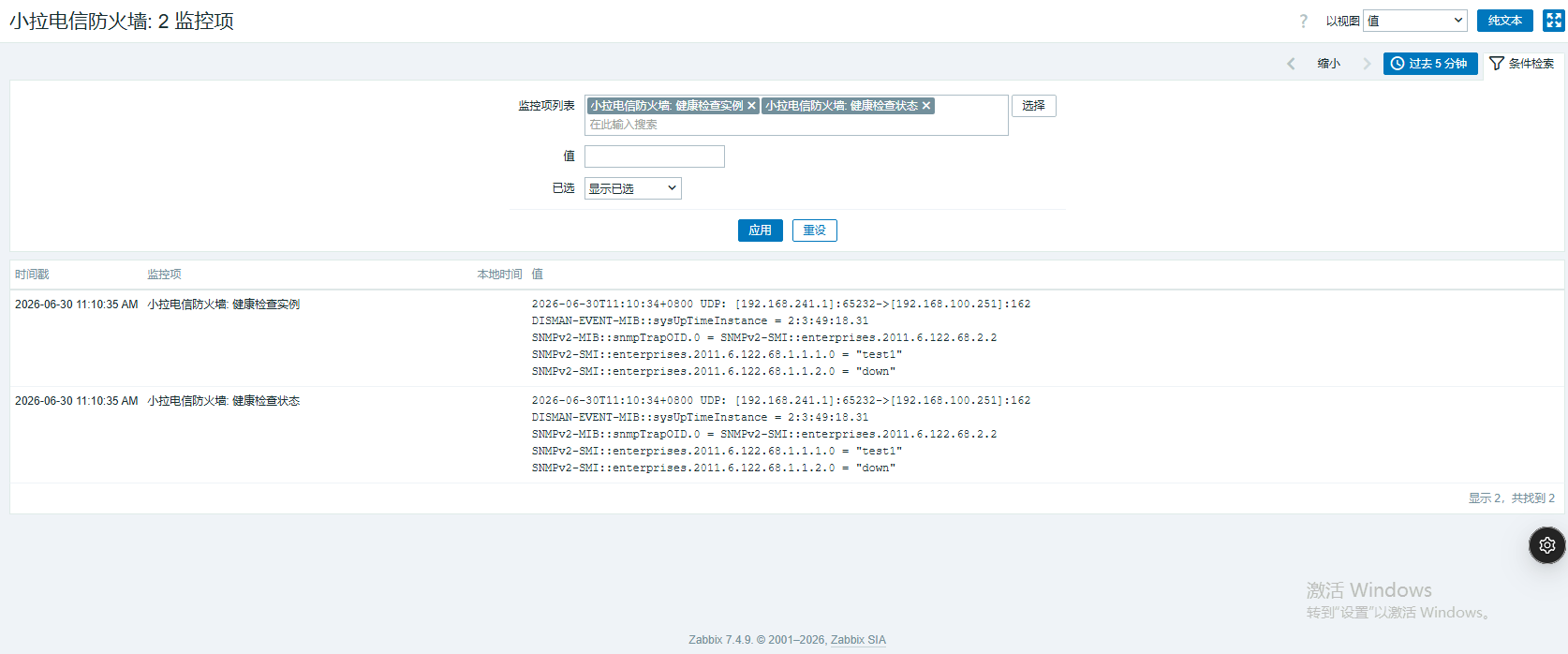Click the Zabbix 7.4.9 version text in footer
This screenshot has height=654, width=1568.
(x=720, y=640)
